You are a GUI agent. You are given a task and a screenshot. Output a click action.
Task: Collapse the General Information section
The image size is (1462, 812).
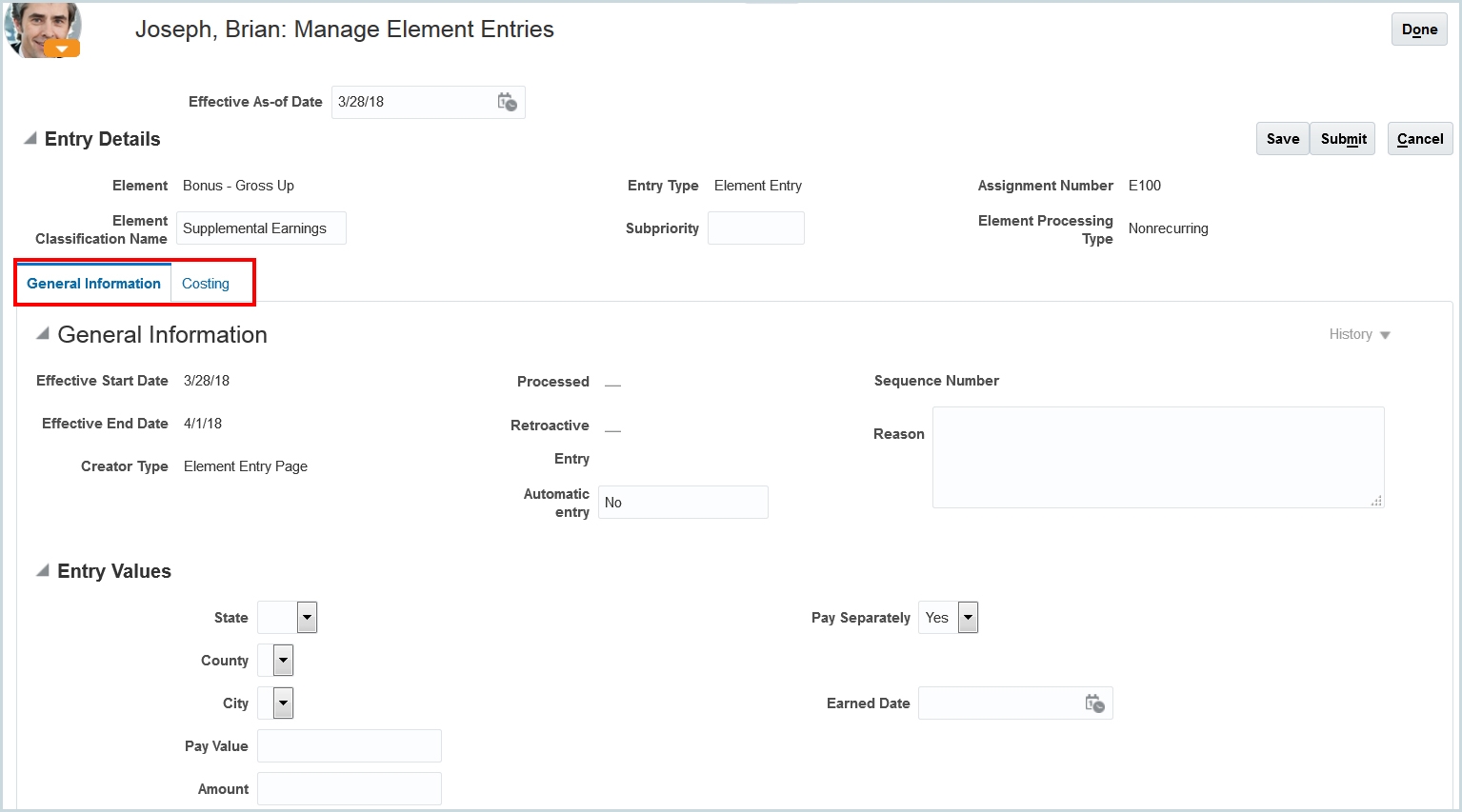[x=41, y=334]
